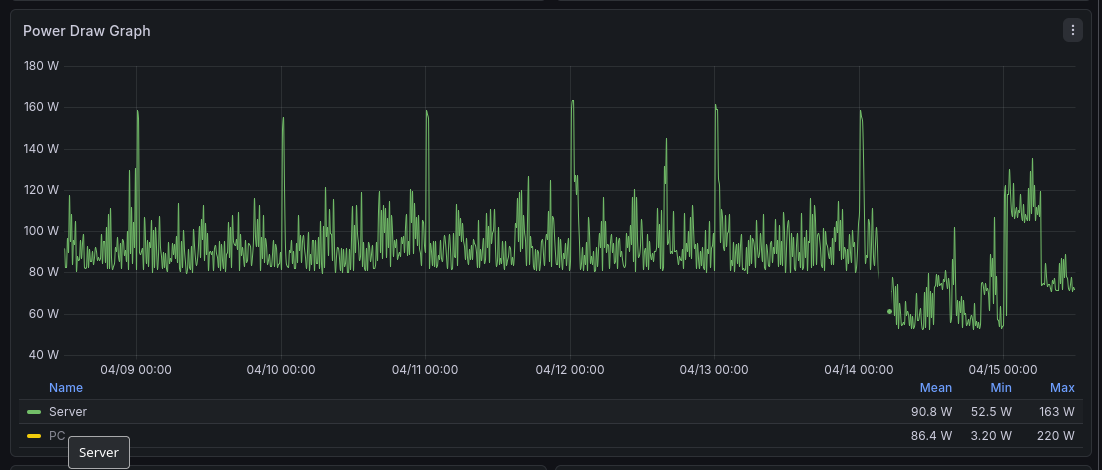Toggle Server series via its legend label
The height and width of the screenshot is (470, 1102).
[68, 412]
